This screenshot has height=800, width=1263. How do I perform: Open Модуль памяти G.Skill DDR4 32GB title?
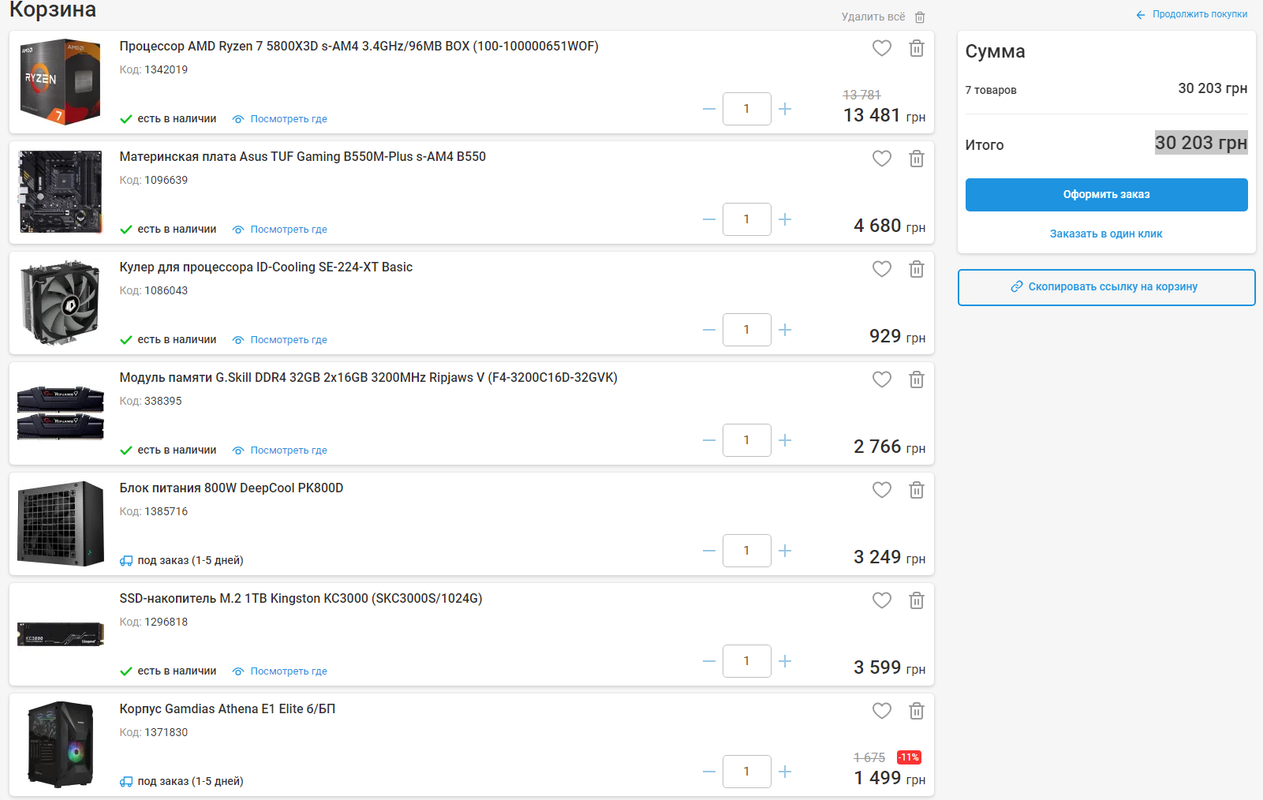point(368,378)
